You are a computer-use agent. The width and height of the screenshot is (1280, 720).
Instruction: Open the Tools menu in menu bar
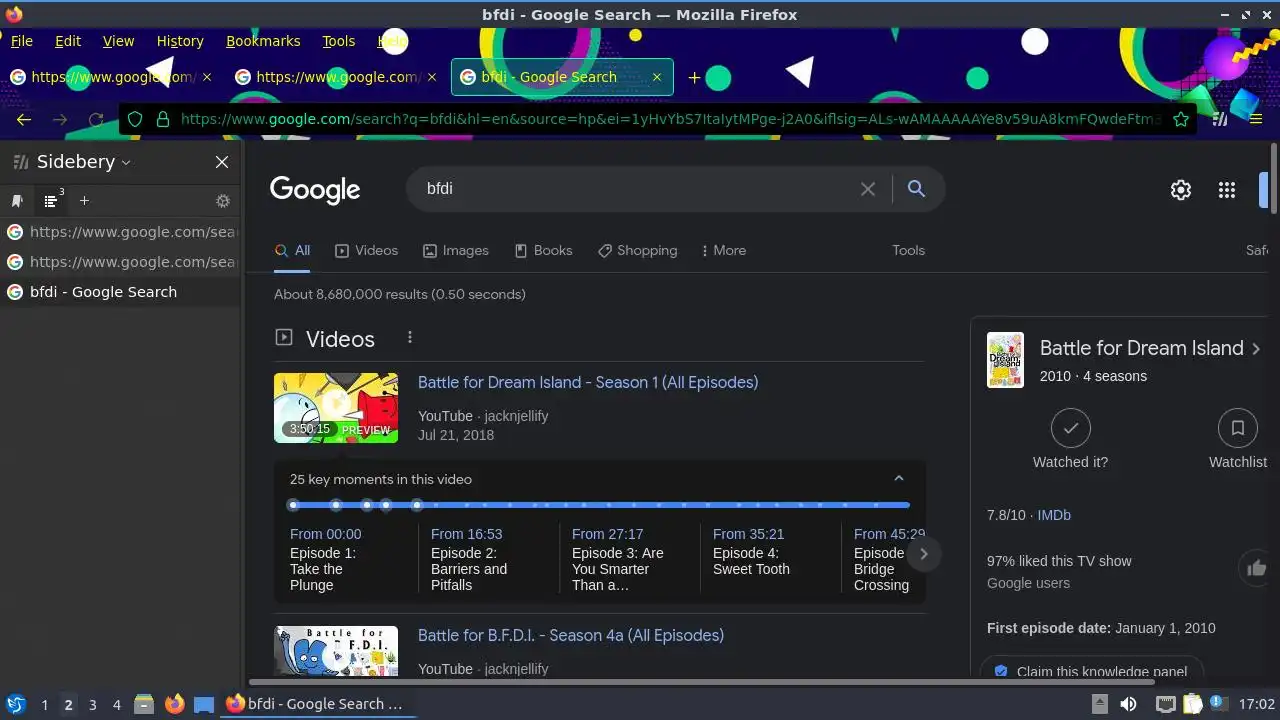[x=338, y=41]
